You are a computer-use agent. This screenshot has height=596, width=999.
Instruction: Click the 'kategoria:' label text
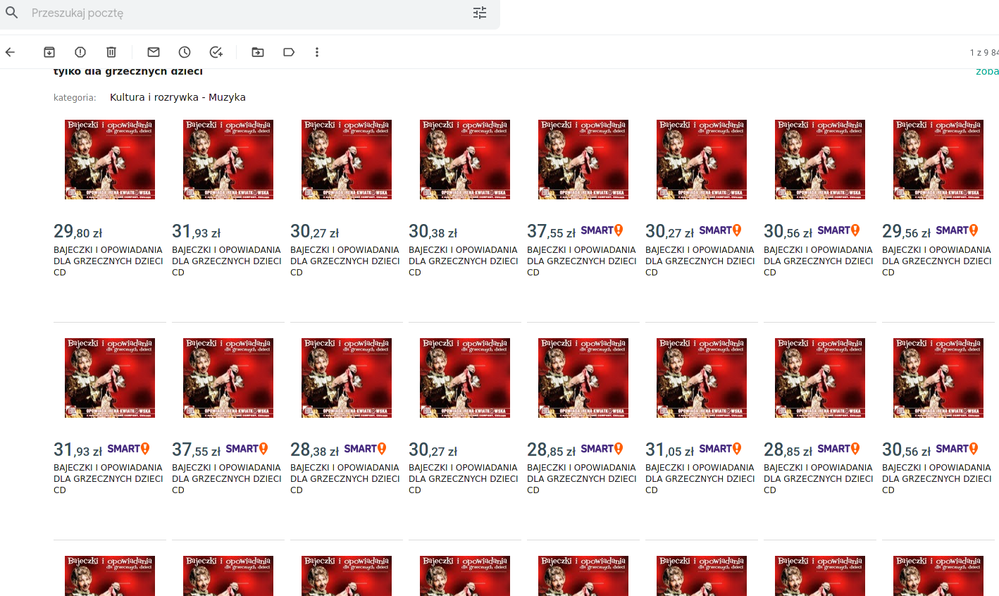click(x=75, y=98)
